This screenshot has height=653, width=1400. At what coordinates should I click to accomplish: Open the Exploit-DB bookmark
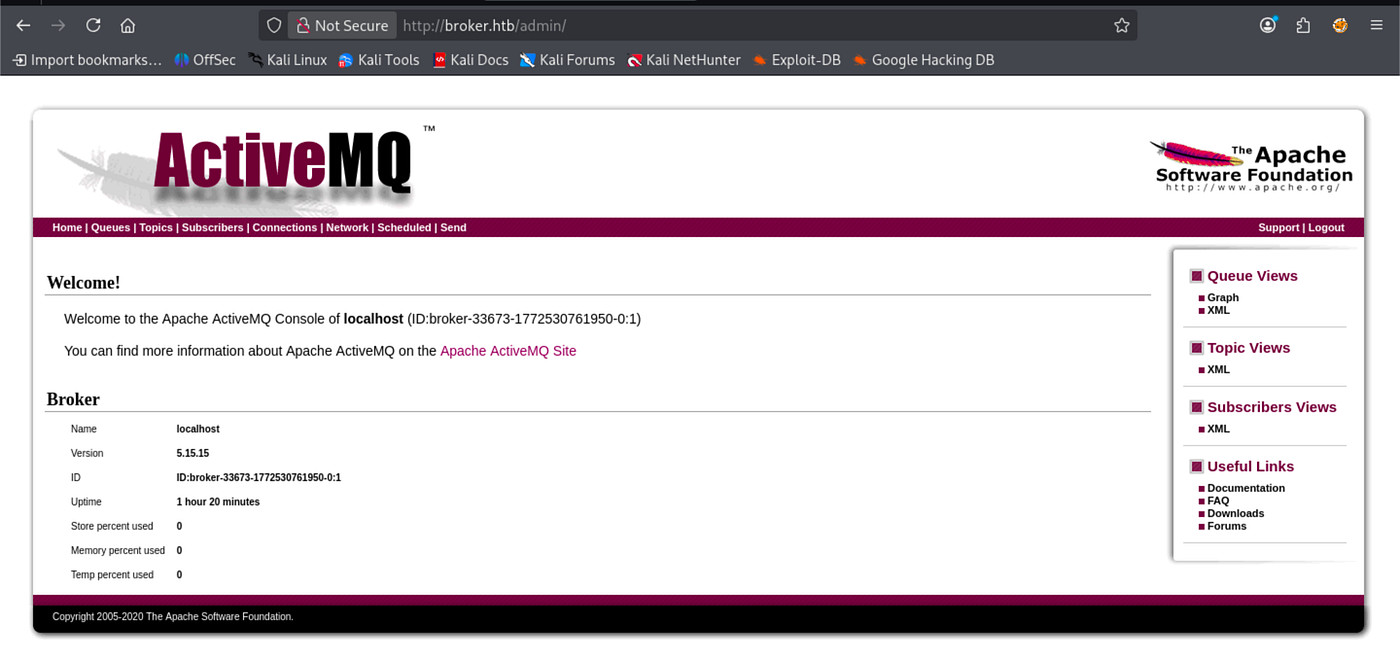pyautogui.click(x=797, y=60)
